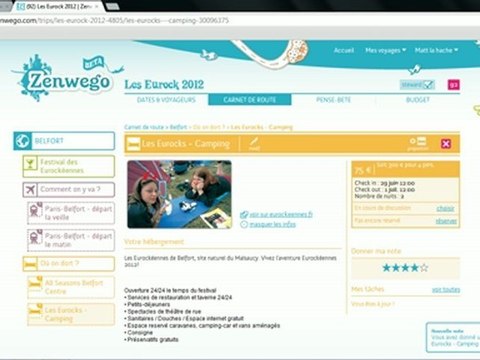Click the Carnet de route breadcrumb
480x360 pixels.
(x=144, y=127)
